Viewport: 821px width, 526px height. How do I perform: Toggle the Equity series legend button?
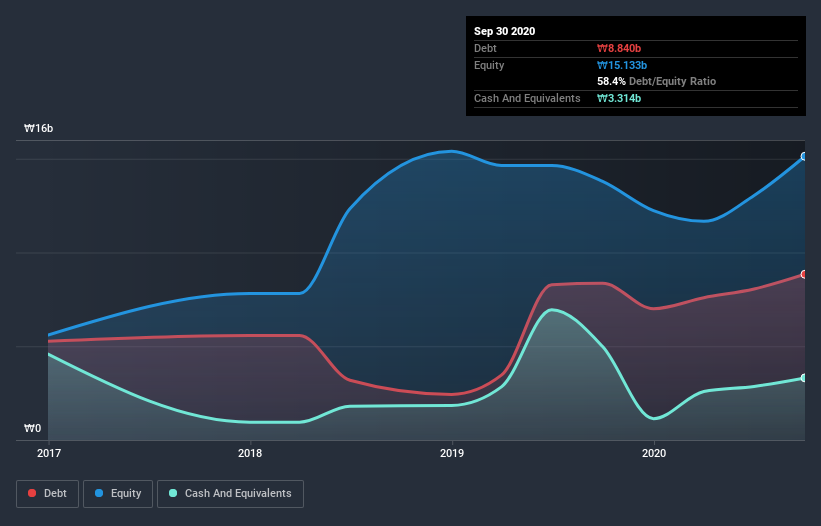[x=118, y=494]
